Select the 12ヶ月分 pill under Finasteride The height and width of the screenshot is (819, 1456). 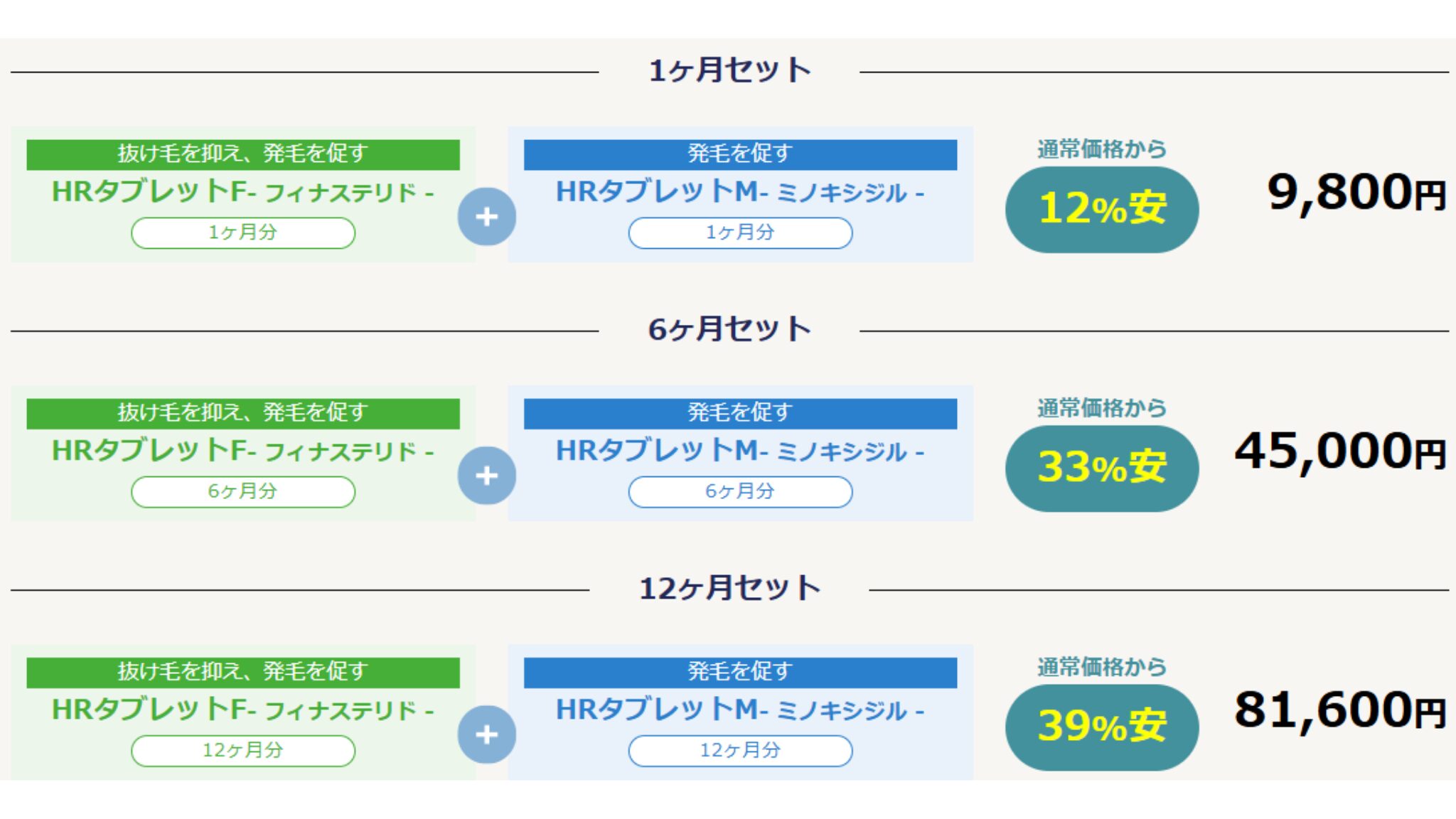click(x=242, y=750)
